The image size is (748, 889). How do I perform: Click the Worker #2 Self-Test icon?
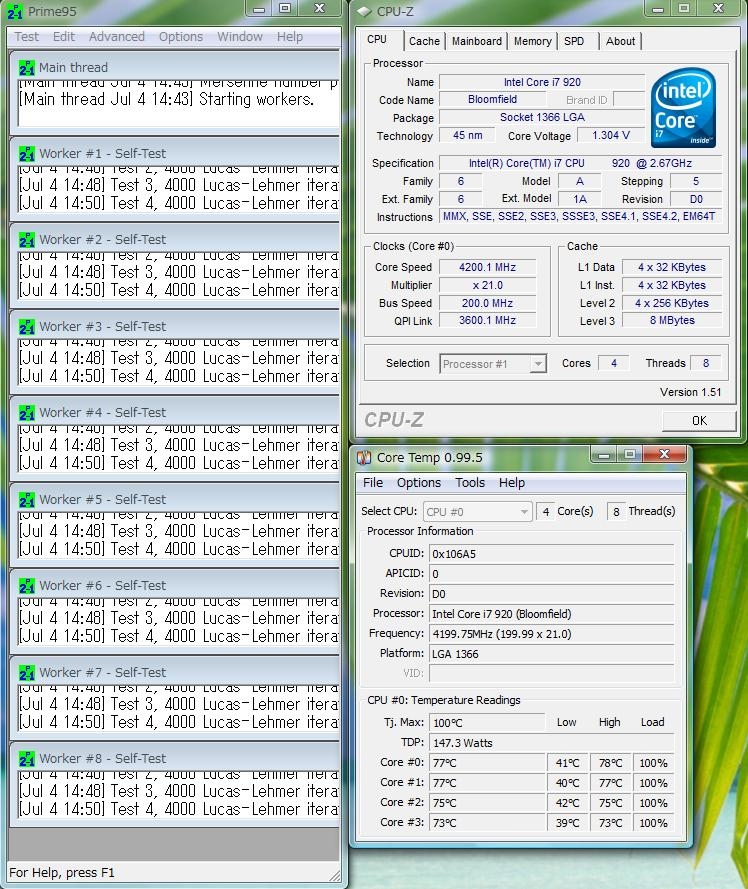[x=27, y=240]
